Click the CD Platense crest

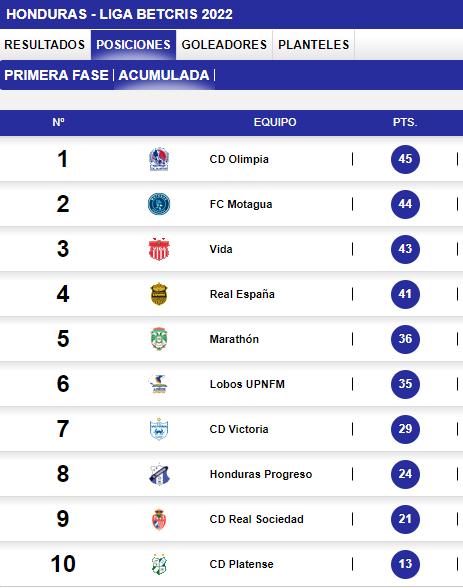click(x=159, y=564)
